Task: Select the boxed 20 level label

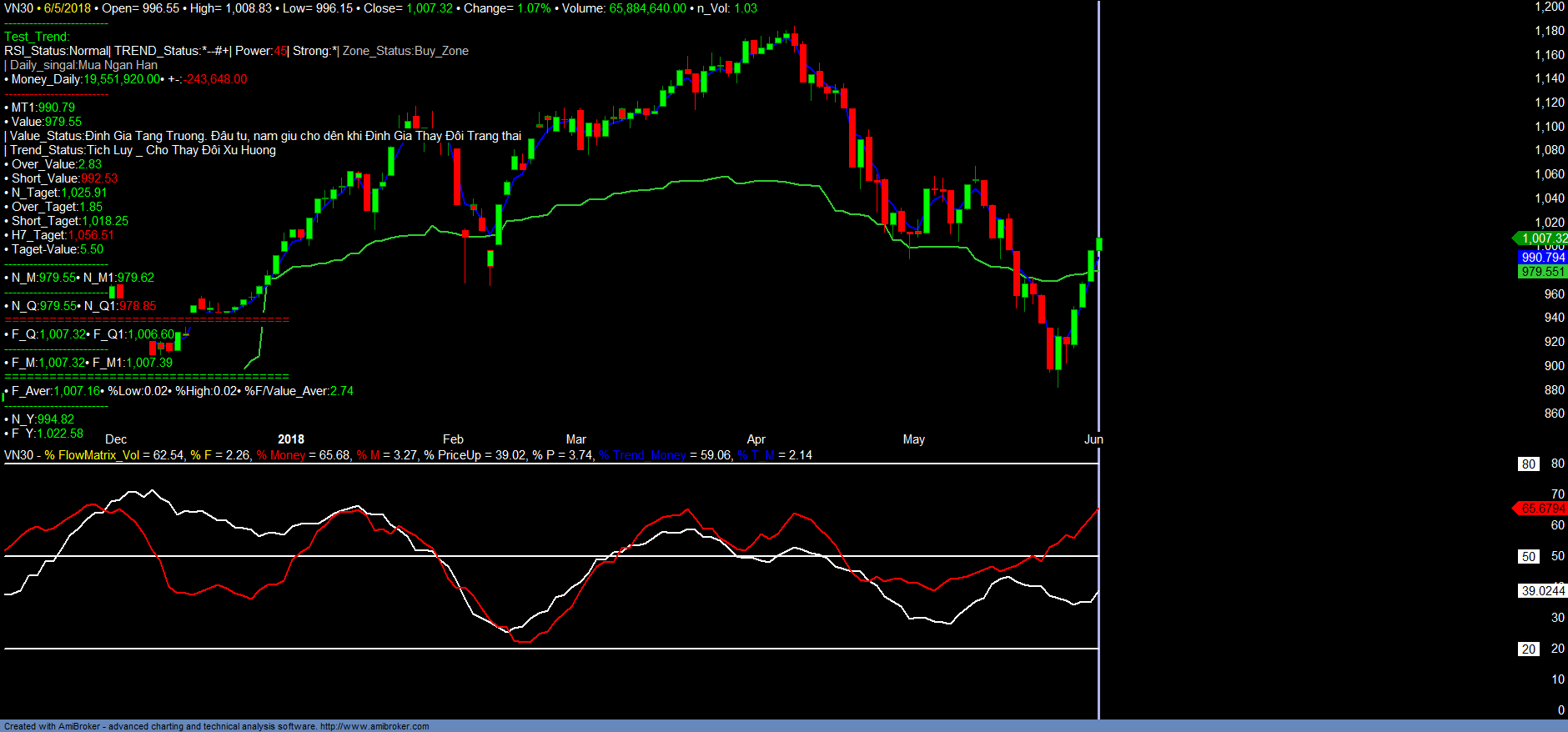Action: point(1528,649)
